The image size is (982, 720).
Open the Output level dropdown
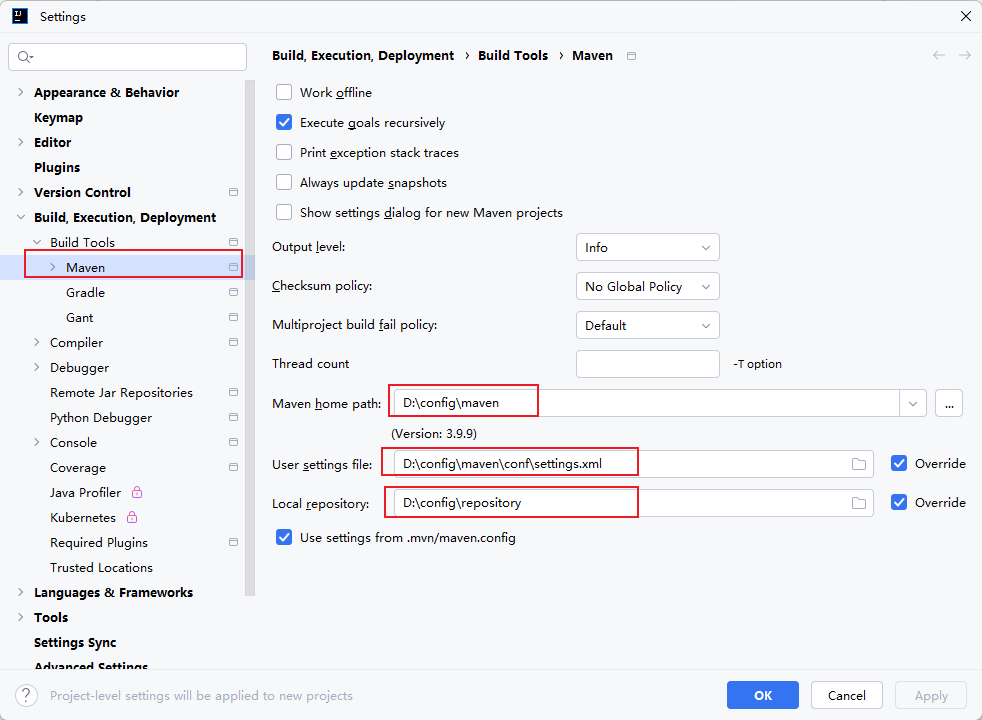point(648,247)
